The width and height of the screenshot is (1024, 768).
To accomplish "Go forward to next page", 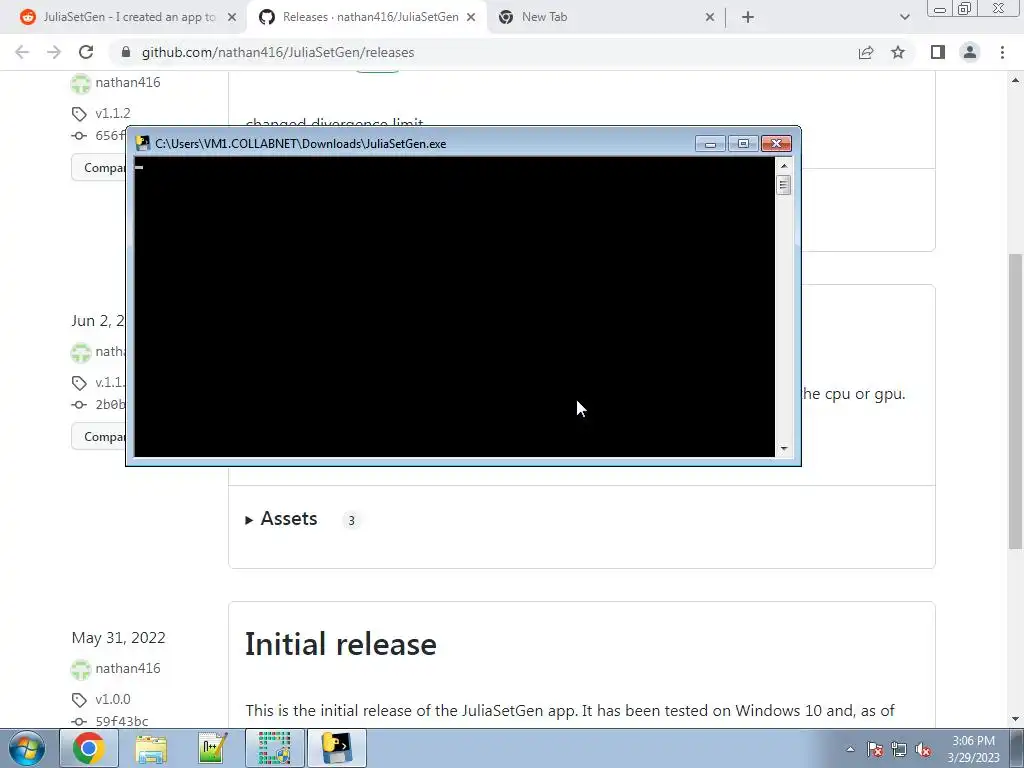I will [x=54, y=52].
